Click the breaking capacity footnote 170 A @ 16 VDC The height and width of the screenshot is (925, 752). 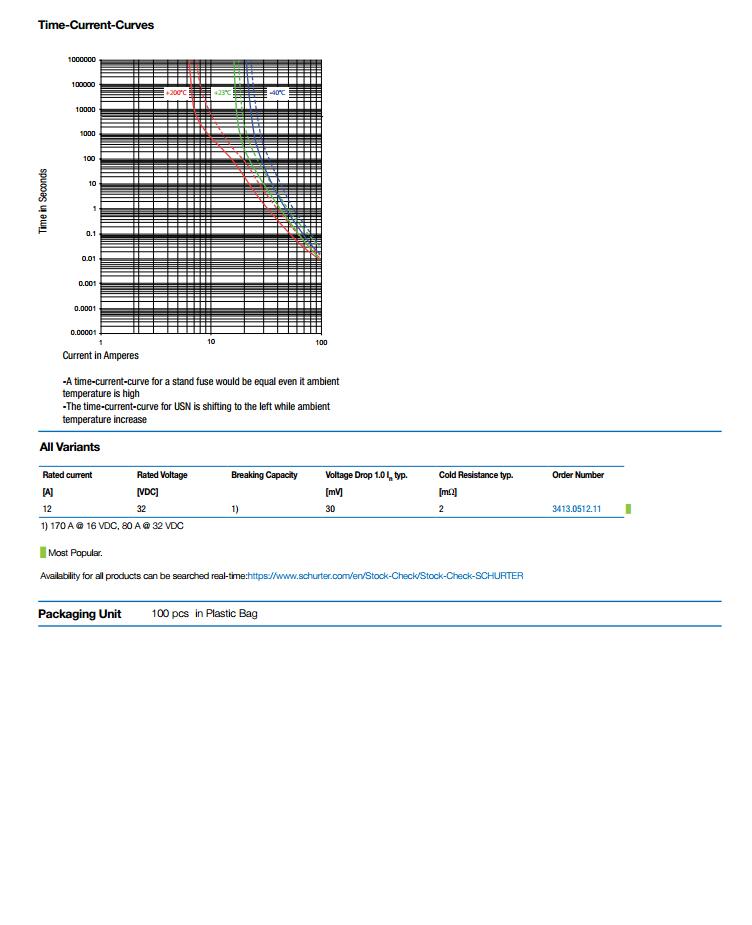tap(112, 526)
